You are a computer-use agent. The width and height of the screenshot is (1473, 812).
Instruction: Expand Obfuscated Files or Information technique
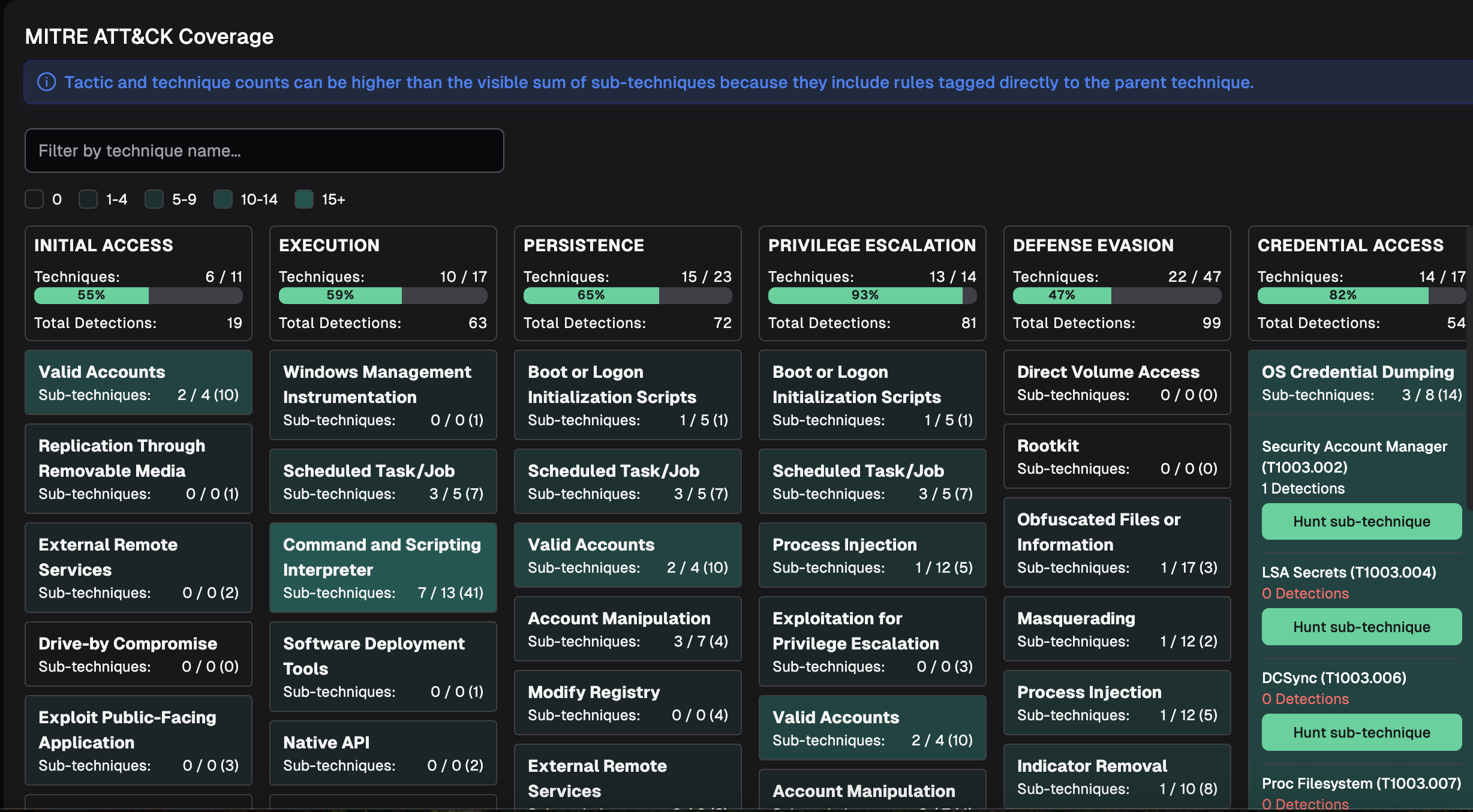[1117, 542]
